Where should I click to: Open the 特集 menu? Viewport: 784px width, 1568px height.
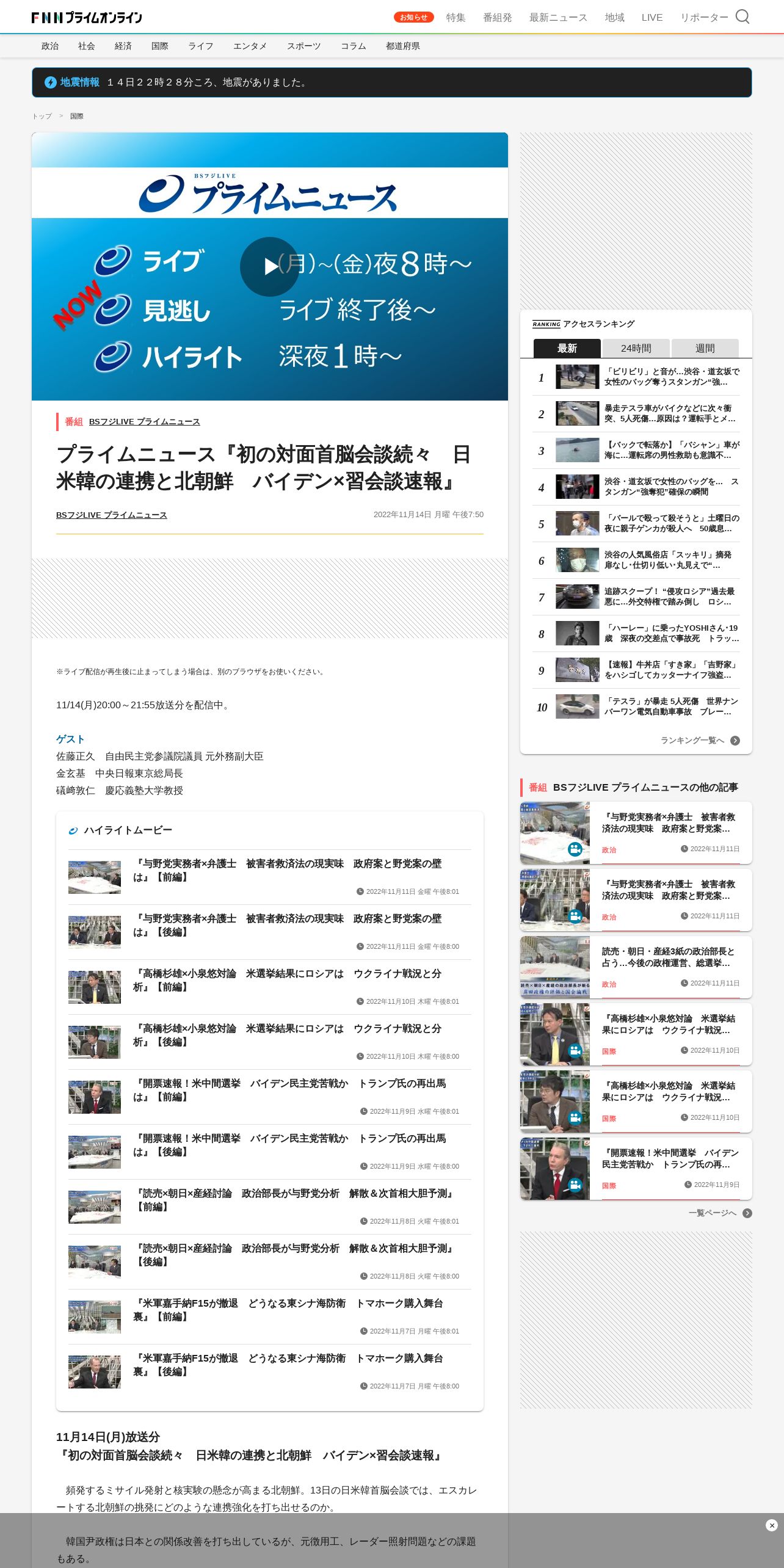[x=456, y=18]
